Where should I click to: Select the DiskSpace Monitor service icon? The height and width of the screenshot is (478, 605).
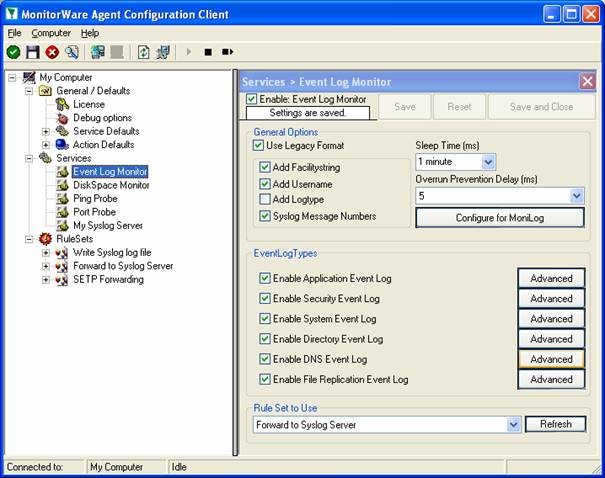pos(62,185)
